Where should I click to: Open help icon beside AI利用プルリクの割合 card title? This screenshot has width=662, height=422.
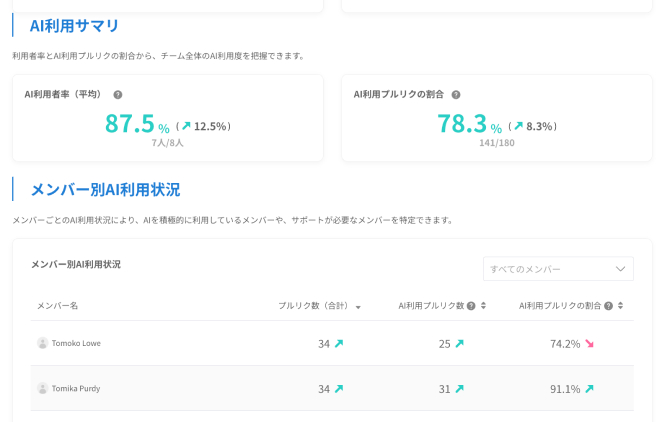pyautogui.click(x=456, y=95)
